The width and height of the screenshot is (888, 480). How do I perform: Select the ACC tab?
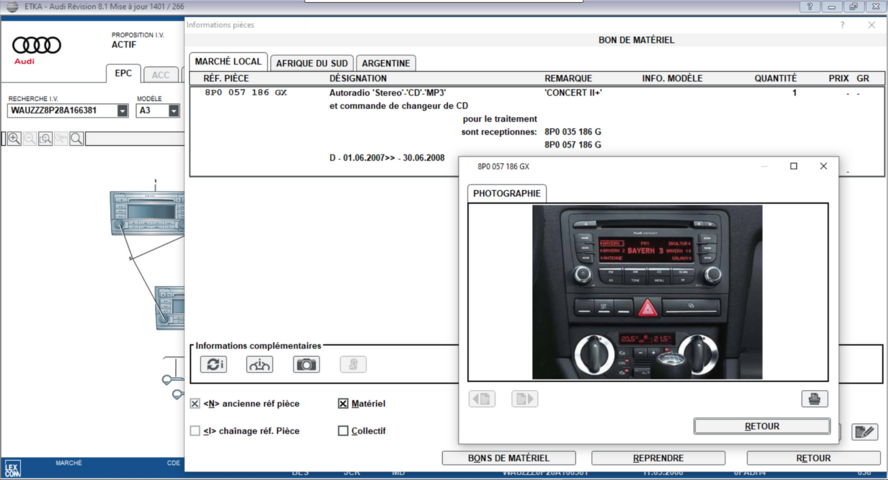(x=161, y=75)
